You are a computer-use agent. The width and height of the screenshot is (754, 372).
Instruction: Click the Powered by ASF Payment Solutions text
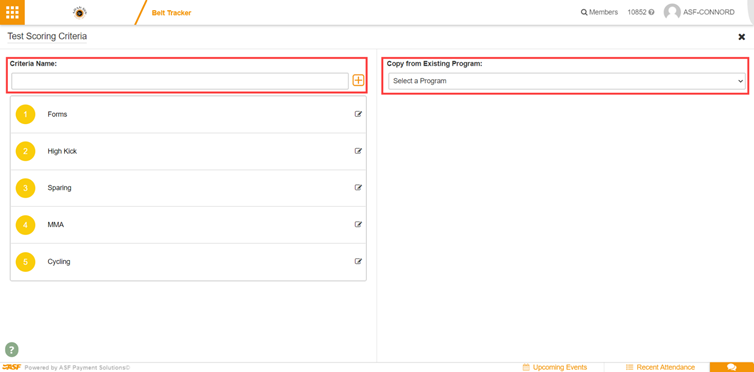tap(77, 367)
